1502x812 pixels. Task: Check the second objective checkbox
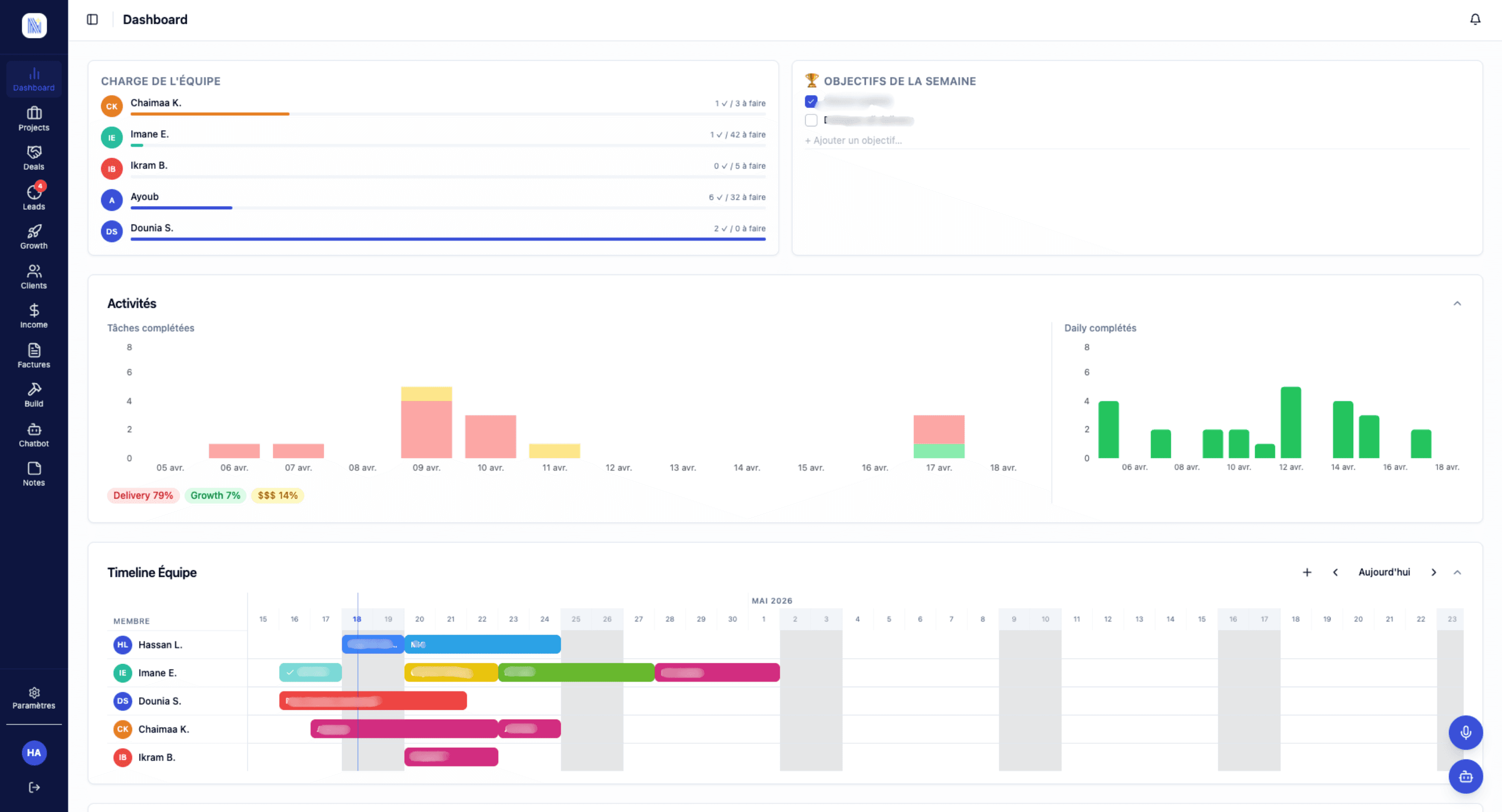tap(811, 120)
